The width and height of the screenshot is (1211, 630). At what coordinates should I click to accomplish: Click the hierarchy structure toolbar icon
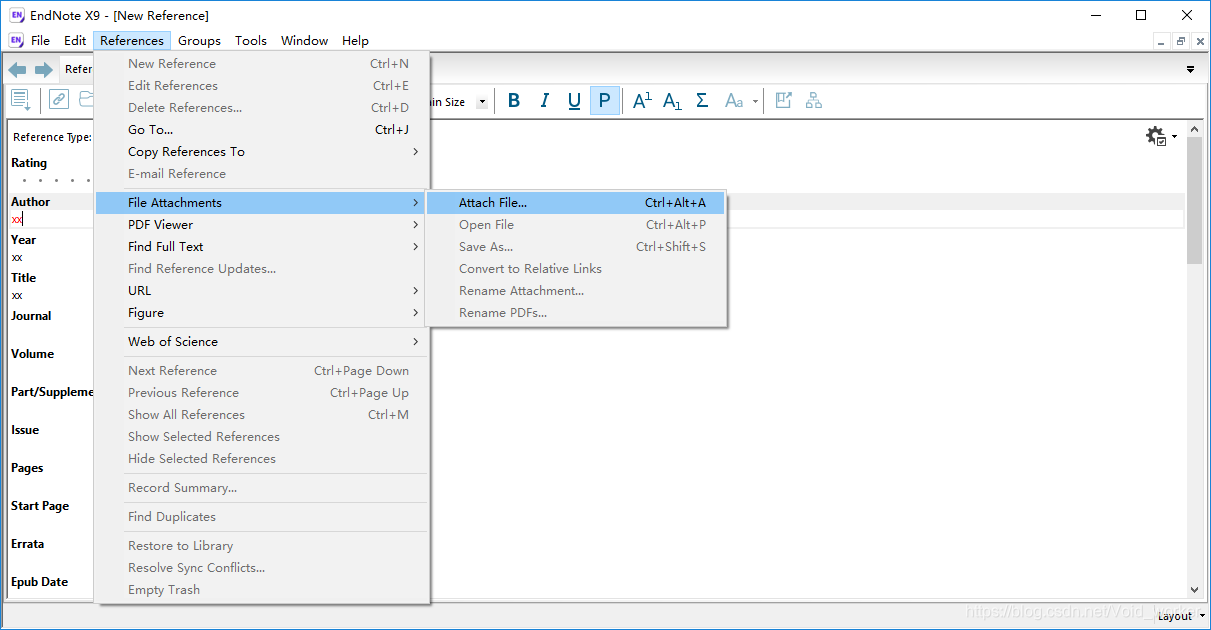point(813,101)
